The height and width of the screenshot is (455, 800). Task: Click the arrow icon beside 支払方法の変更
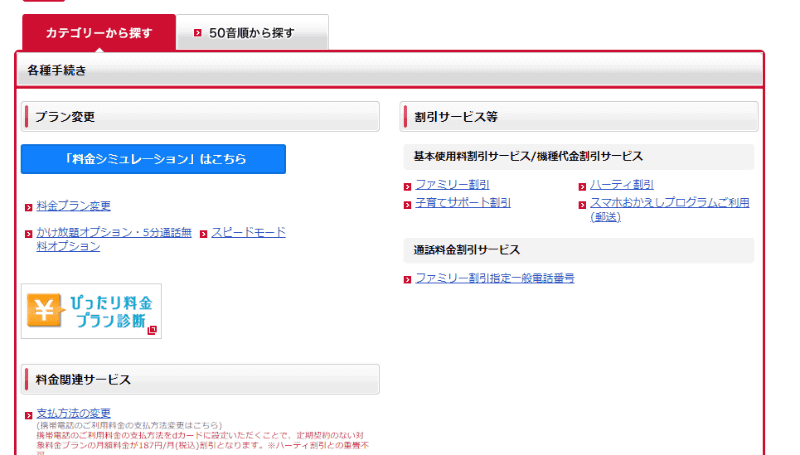coord(29,415)
